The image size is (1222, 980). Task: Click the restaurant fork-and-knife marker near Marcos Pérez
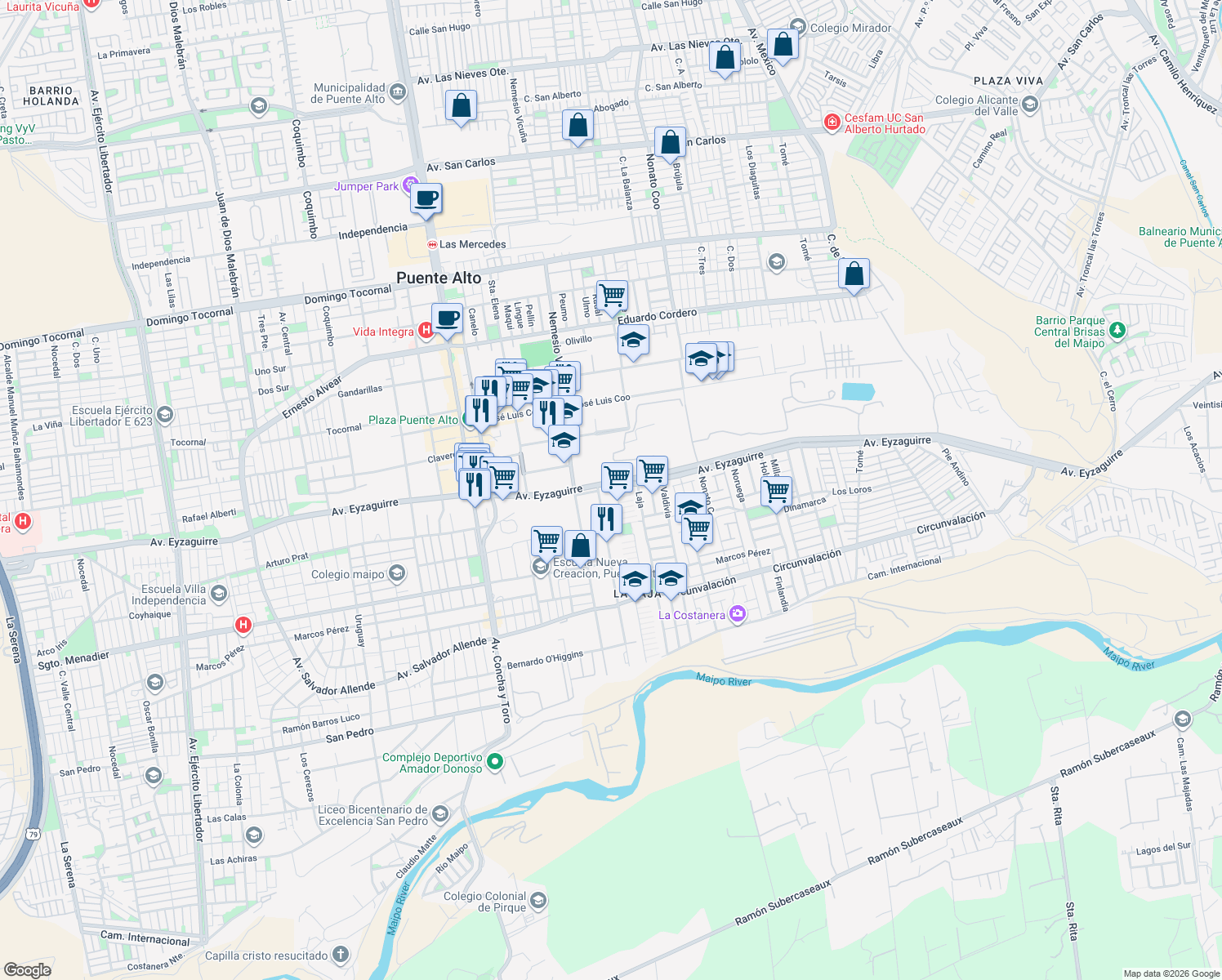[x=607, y=517]
